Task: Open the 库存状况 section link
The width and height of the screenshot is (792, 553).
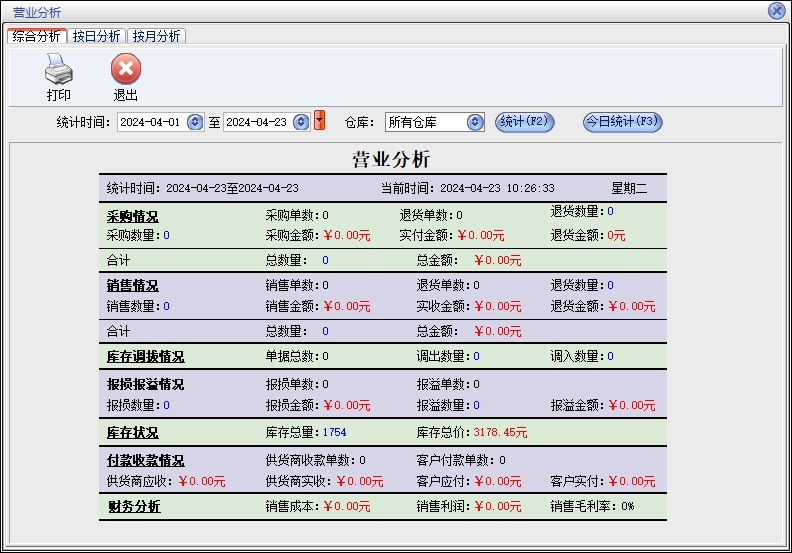Action: (x=132, y=432)
